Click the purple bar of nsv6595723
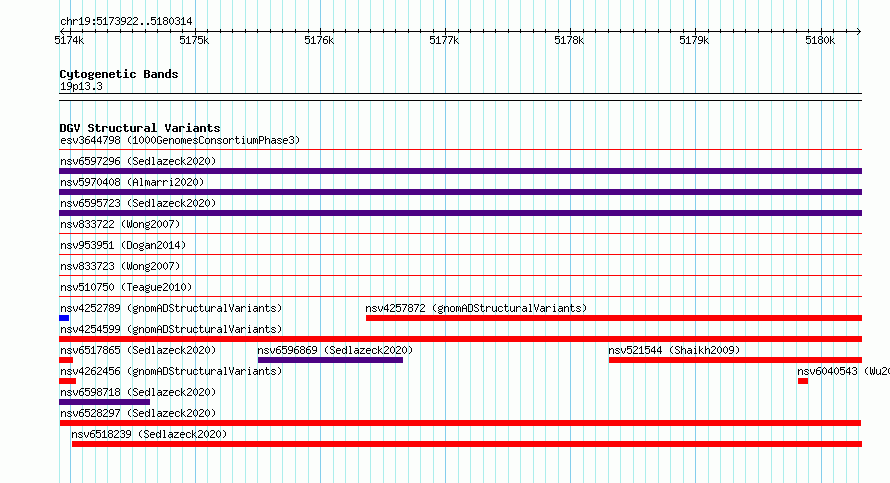Screen dimensions: 890x483 [460, 213]
